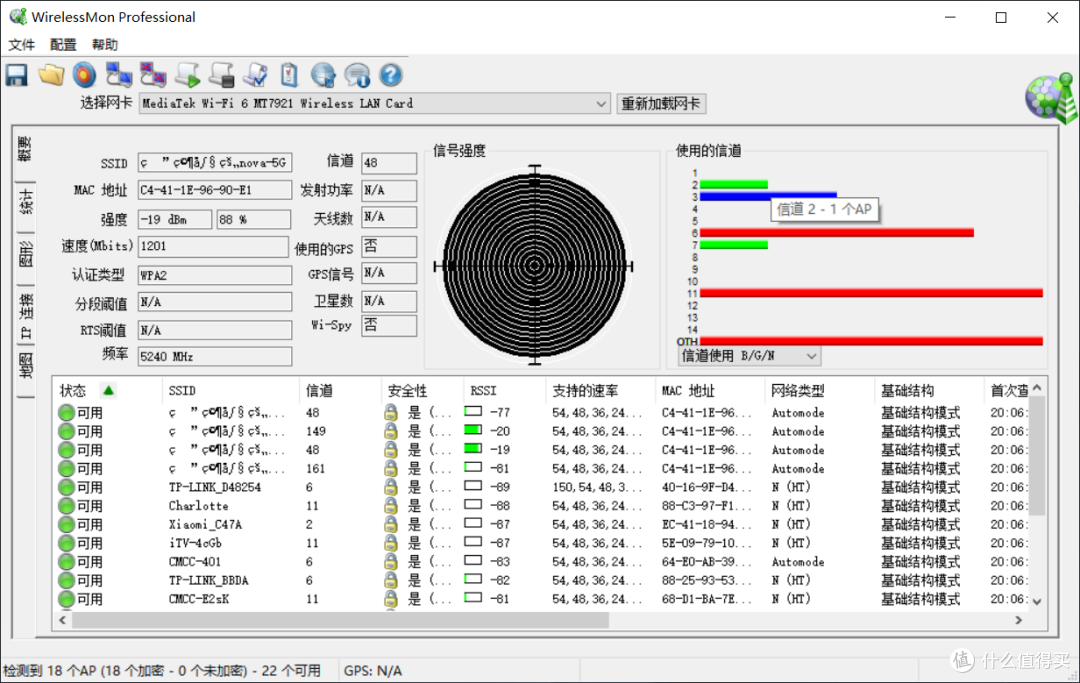
Task: Switch to the 统计 vertical tab
Action: click(25, 202)
